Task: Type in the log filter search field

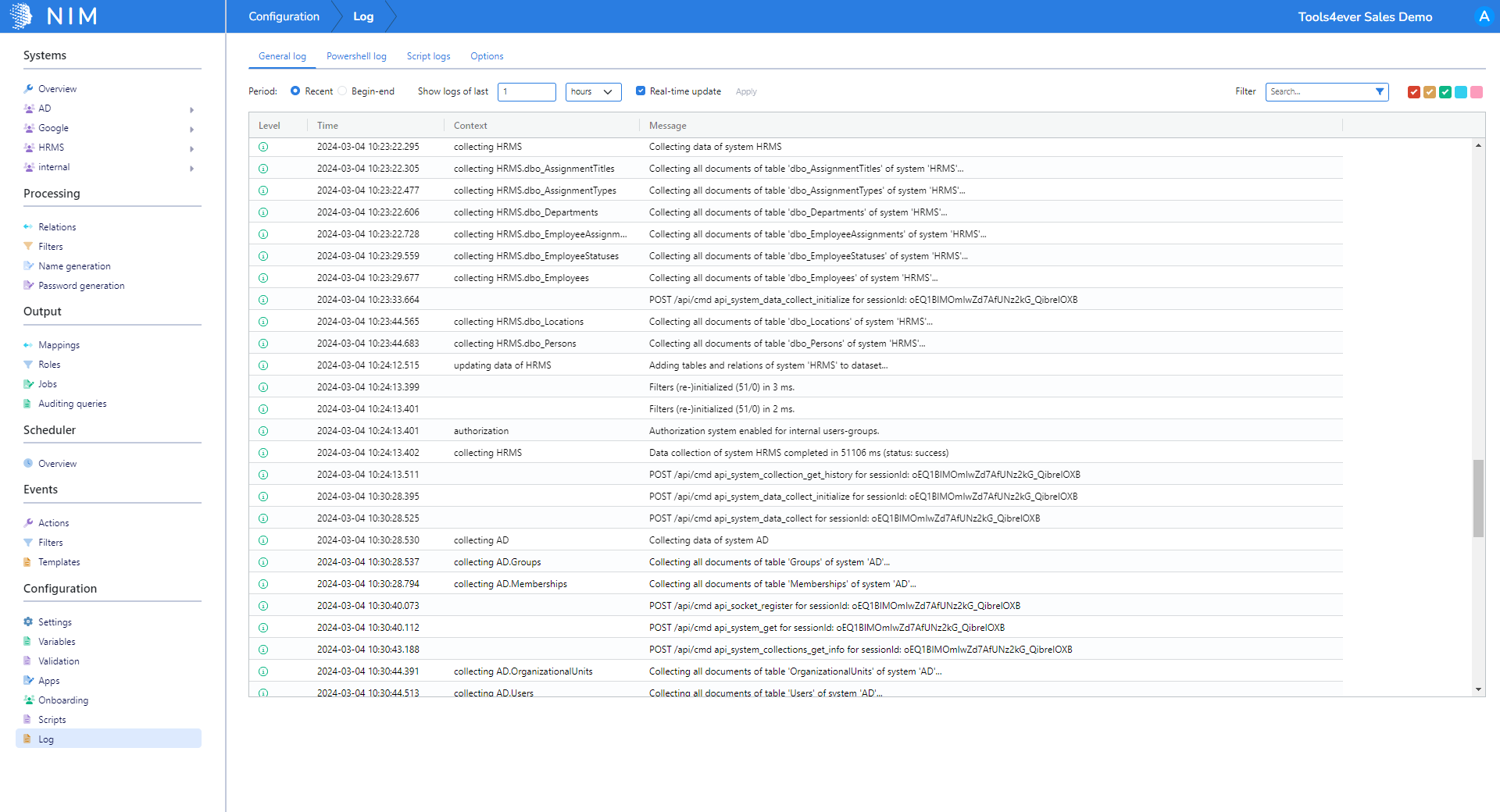Action: point(1320,91)
